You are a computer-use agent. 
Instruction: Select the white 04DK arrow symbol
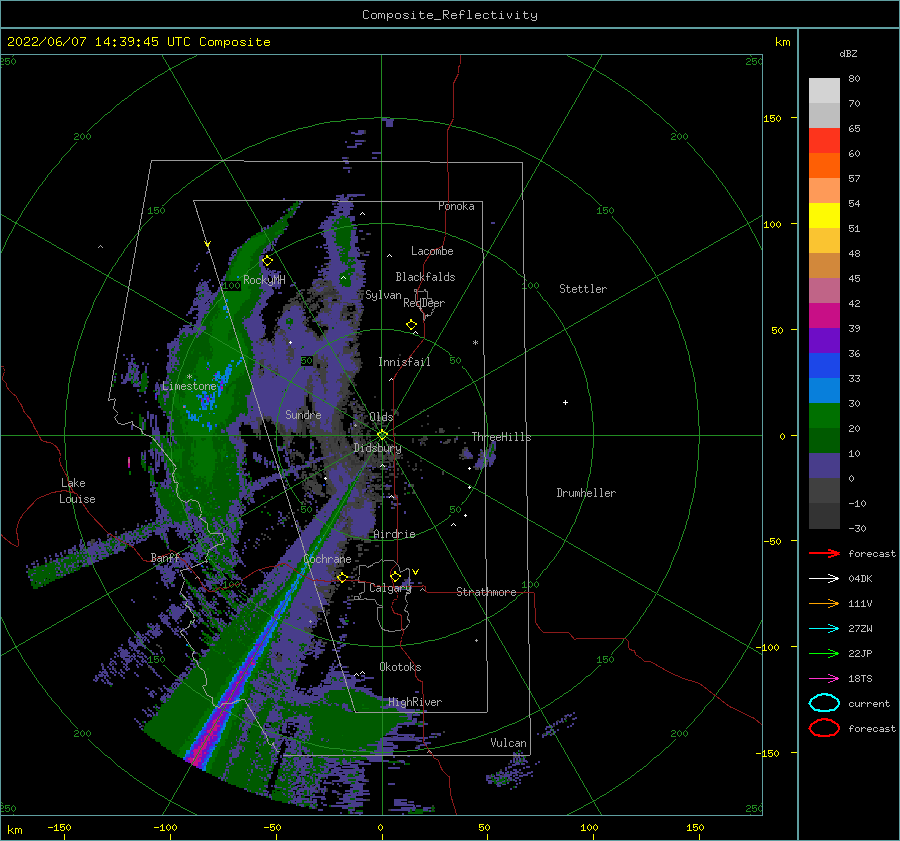(824, 579)
